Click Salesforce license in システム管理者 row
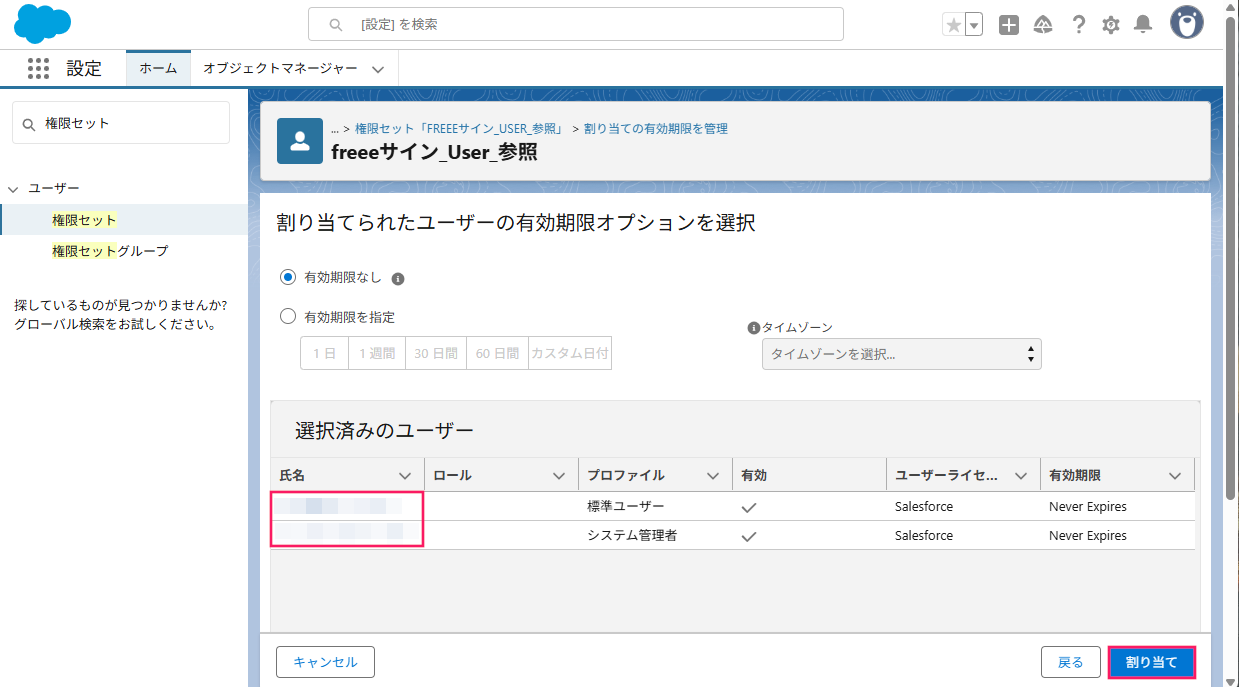The image size is (1239, 687). [924, 536]
